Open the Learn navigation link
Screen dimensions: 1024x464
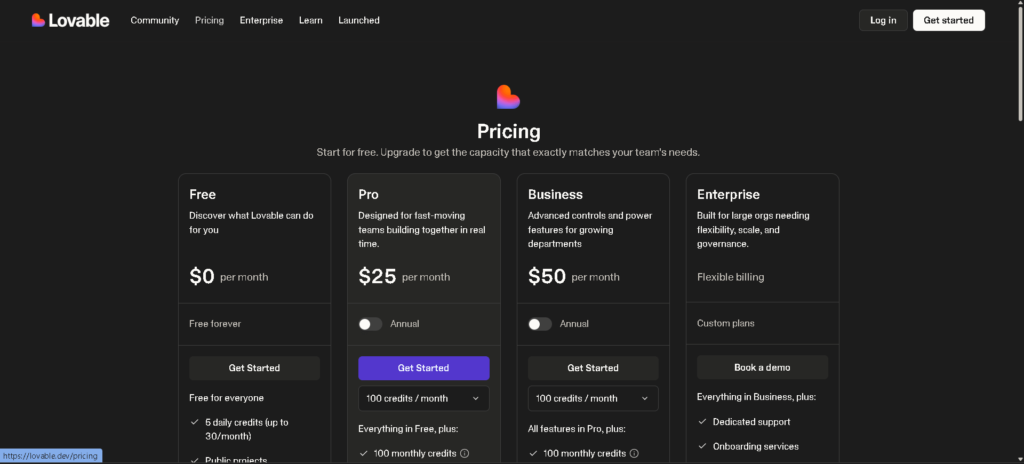(310, 20)
